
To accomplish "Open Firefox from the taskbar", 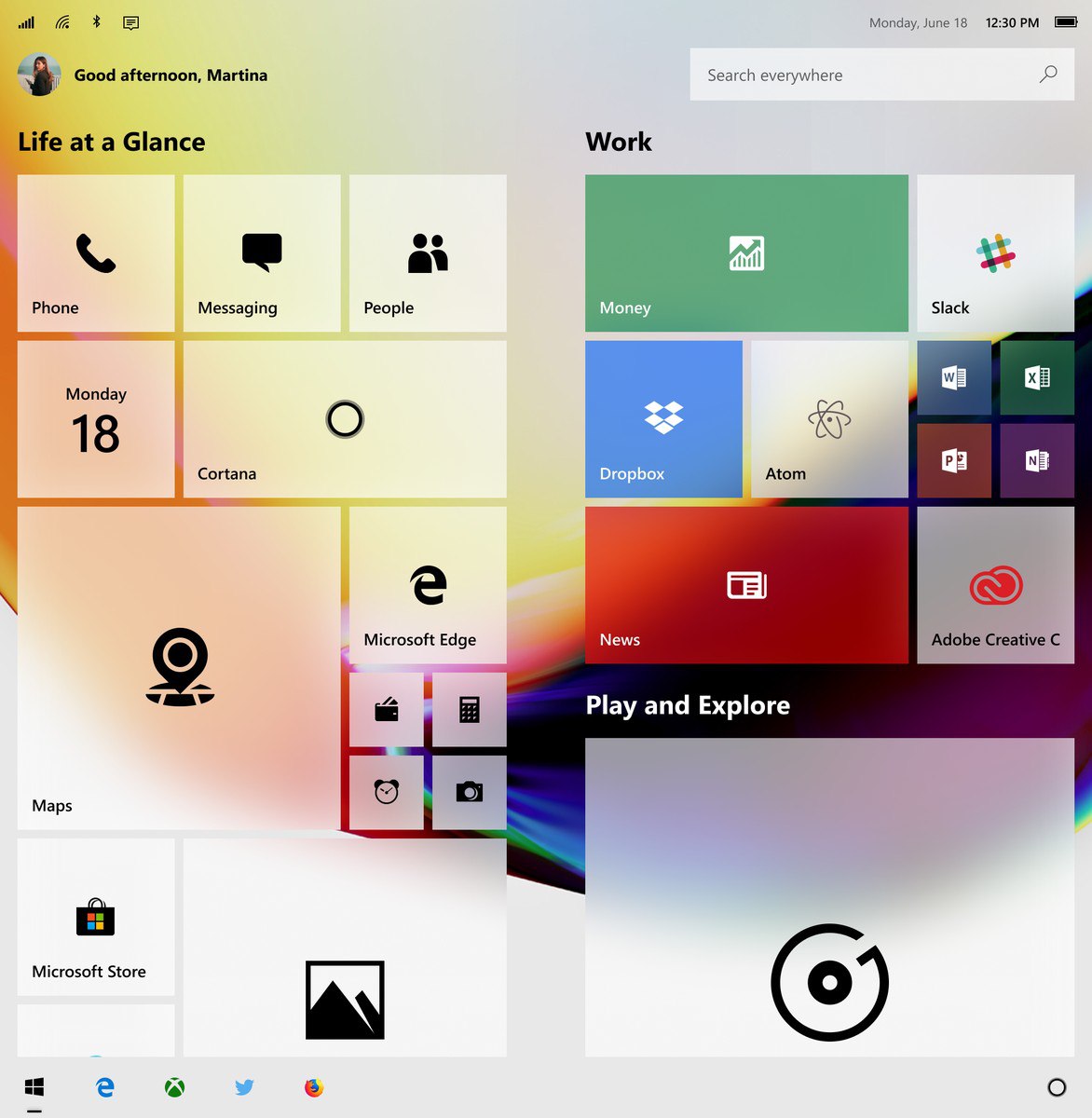I will pos(314,1087).
